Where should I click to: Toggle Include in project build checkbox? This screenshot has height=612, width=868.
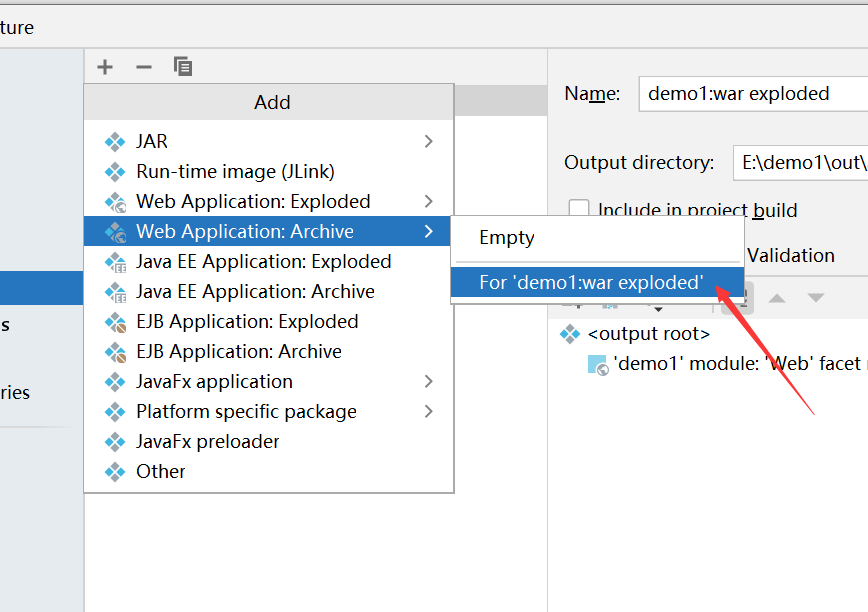click(x=579, y=210)
